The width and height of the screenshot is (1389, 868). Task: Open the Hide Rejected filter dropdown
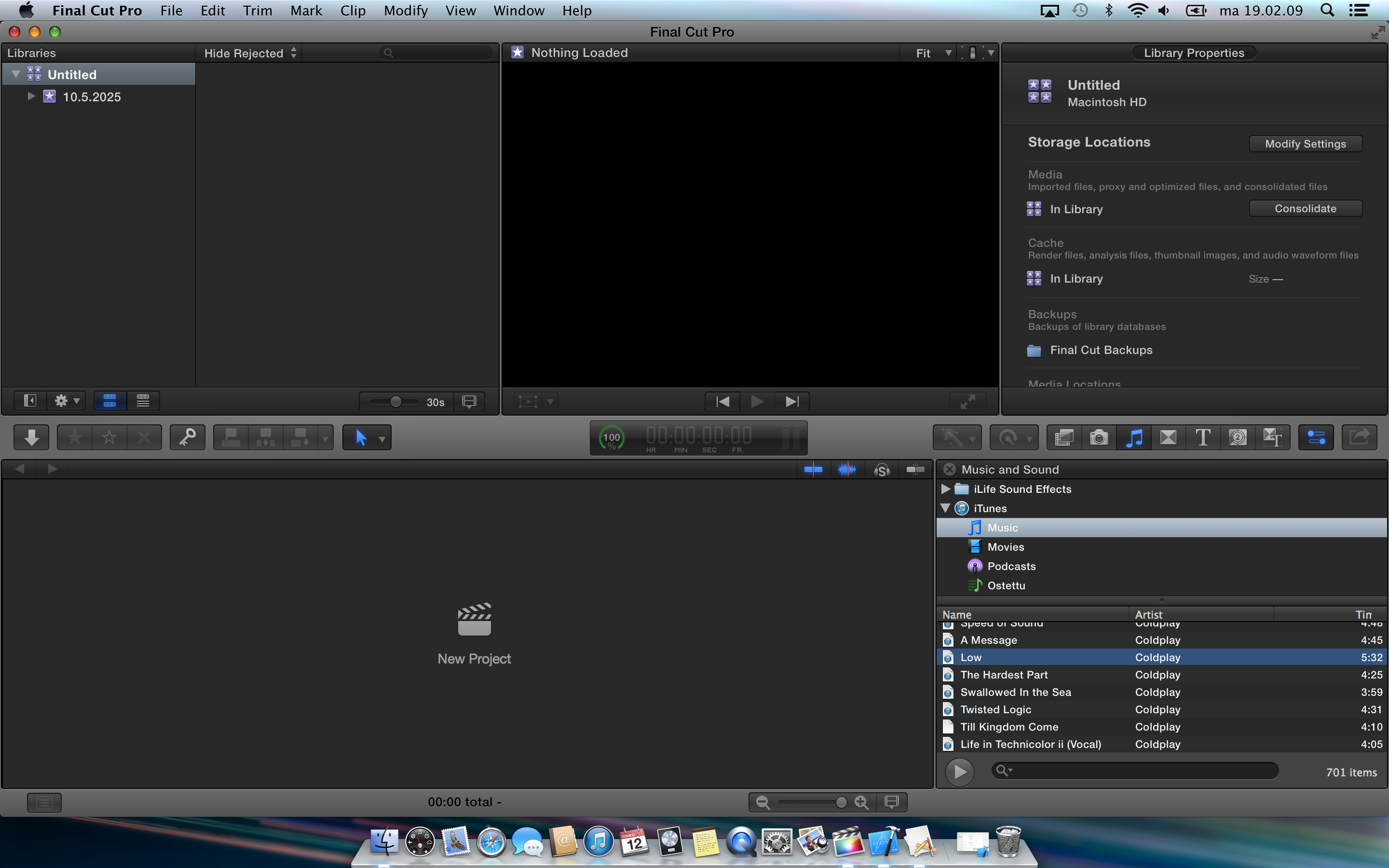click(250, 53)
